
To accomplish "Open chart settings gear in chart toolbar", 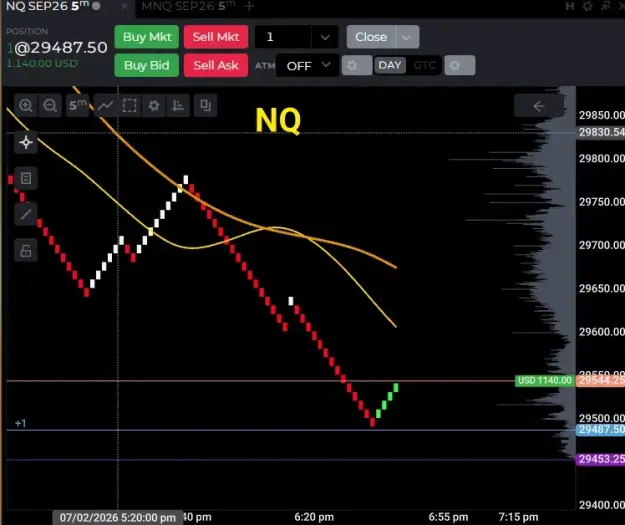I will pos(154,105).
